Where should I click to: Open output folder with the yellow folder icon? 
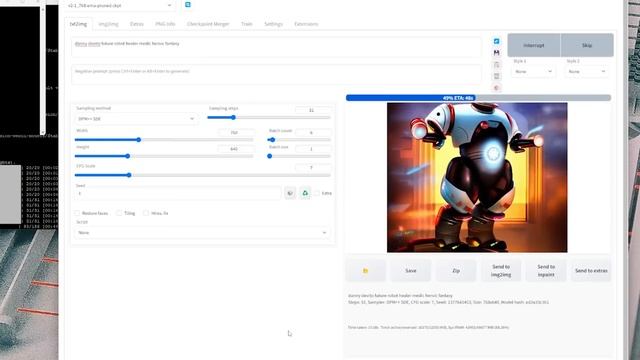[x=365, y=271]
